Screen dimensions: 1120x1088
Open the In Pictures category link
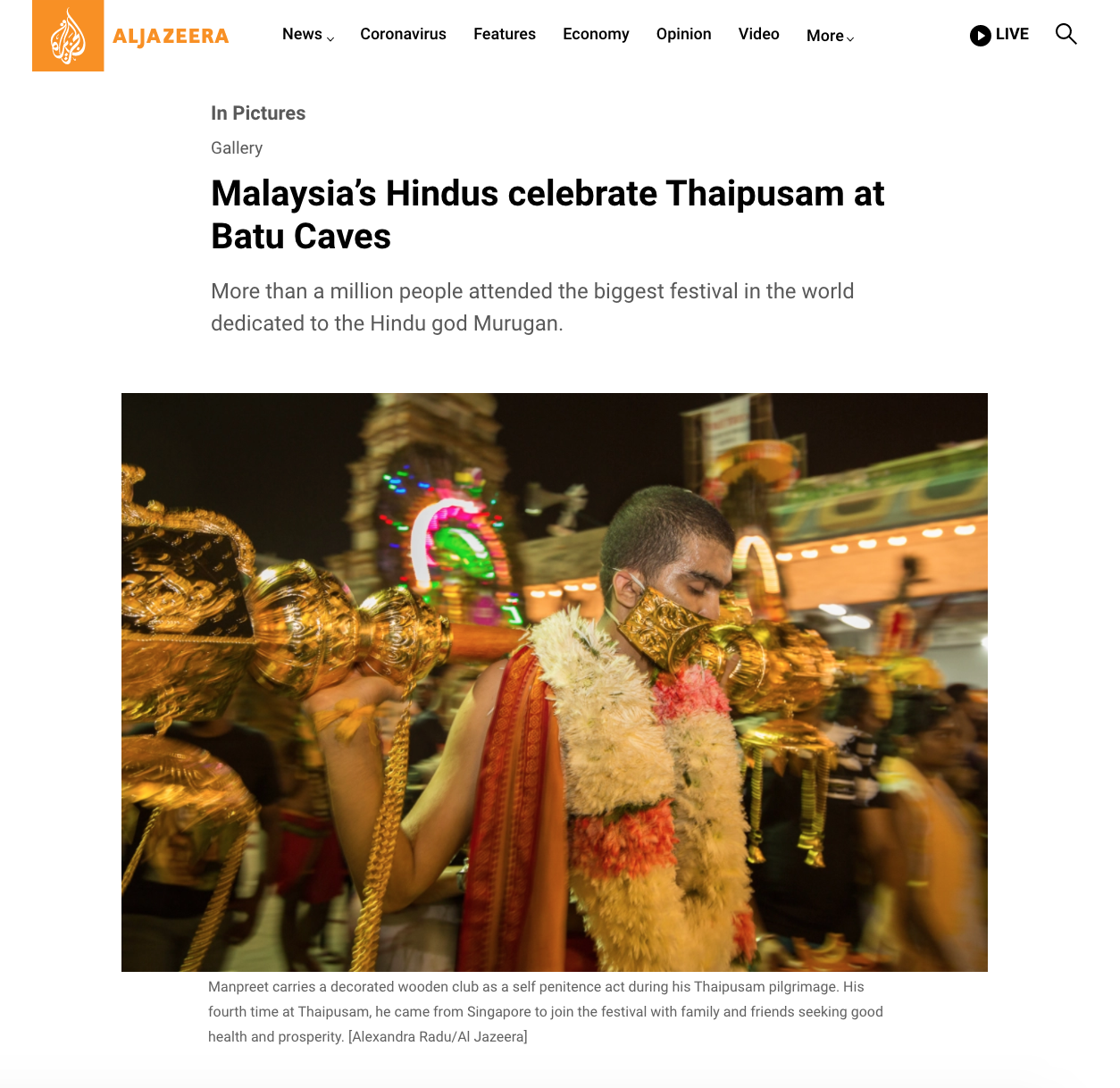pos(258,113)
